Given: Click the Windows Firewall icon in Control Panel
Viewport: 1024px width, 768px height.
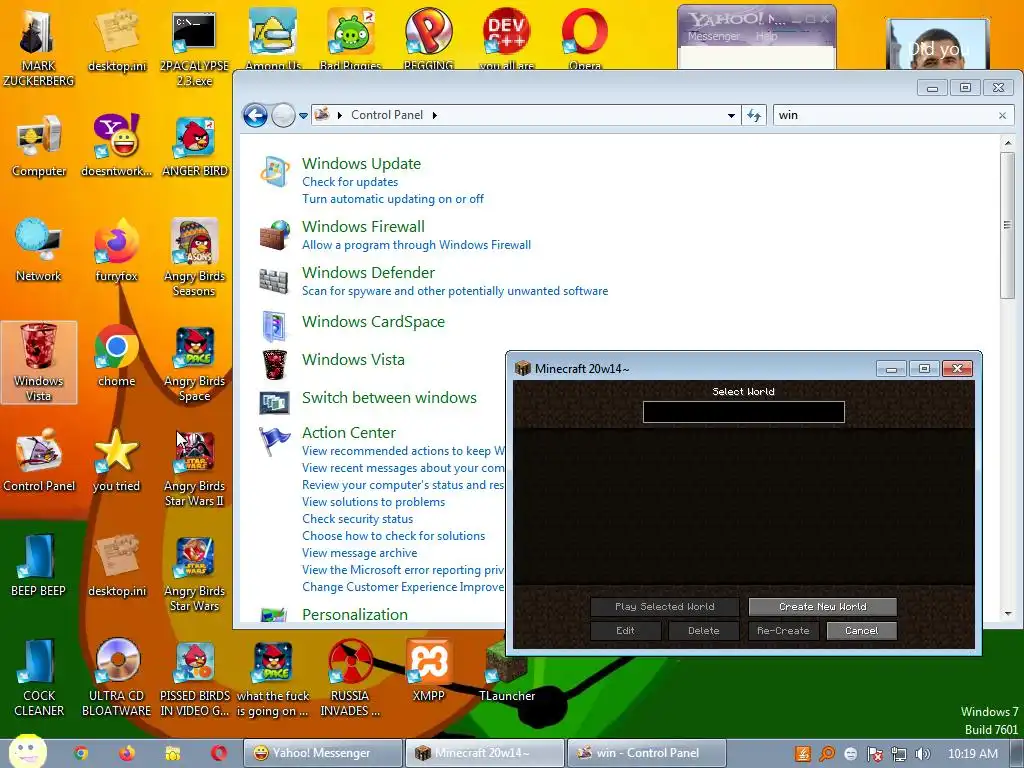Looking at the screenshot, I should (x=275, y=235).
